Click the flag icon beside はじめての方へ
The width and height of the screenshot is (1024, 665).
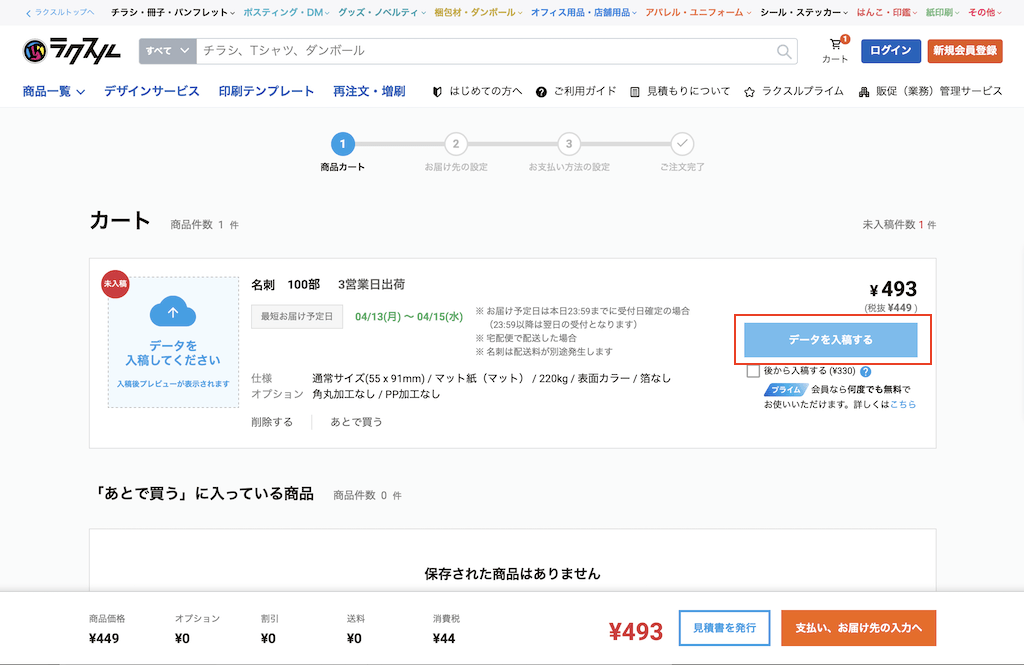437,91
